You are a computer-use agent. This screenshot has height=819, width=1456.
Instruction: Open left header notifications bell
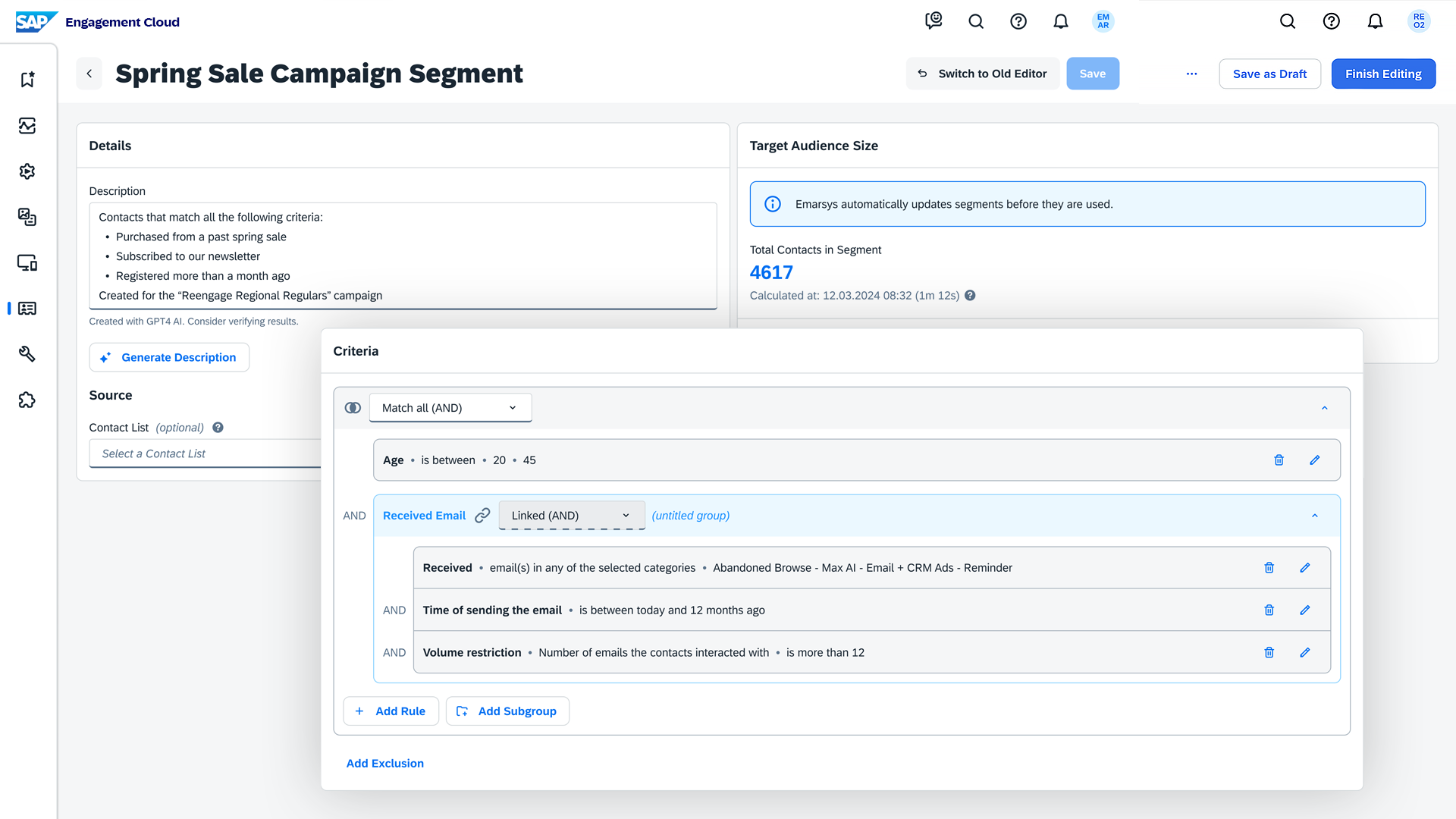click(1061, 21)
